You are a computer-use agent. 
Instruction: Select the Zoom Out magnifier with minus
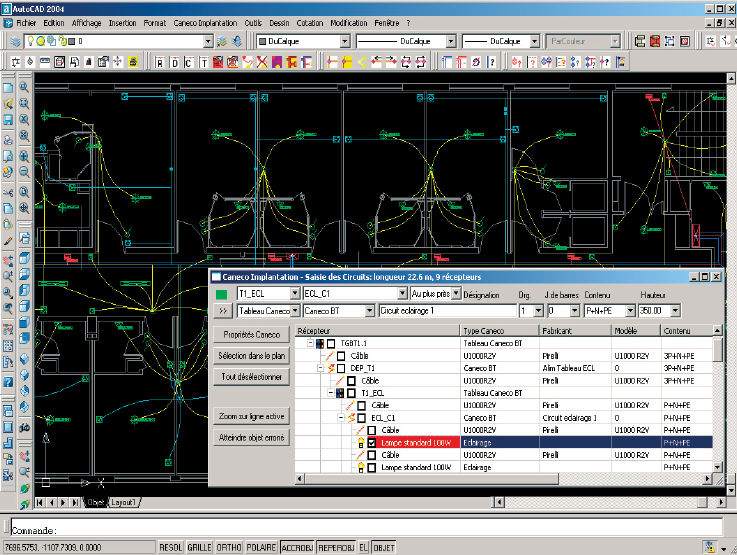24,172
